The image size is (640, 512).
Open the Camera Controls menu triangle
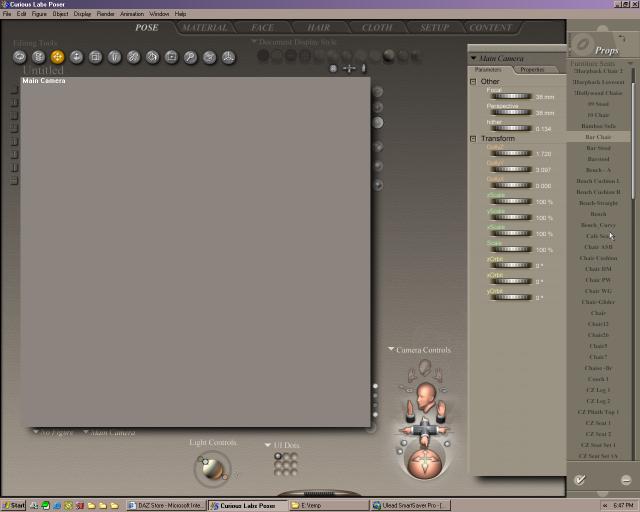pyautogui.click(x=391, y=349)
